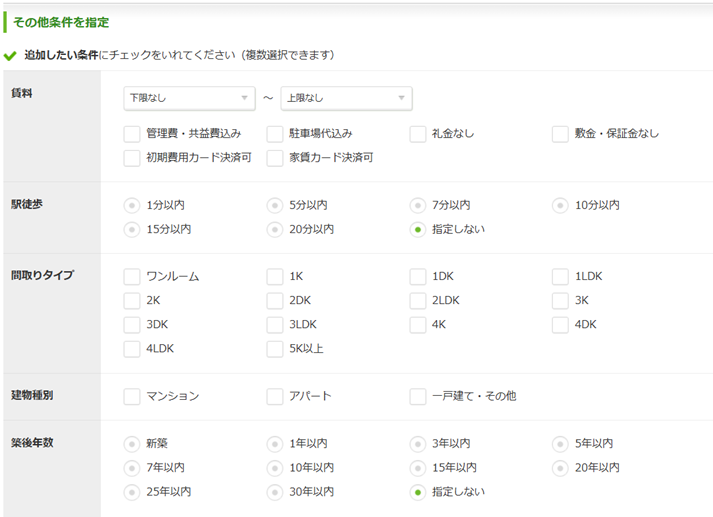This screenshot has height=517, width=713.
Task: Enable the 駐車場代込み option
Action: tap(275, 133)
